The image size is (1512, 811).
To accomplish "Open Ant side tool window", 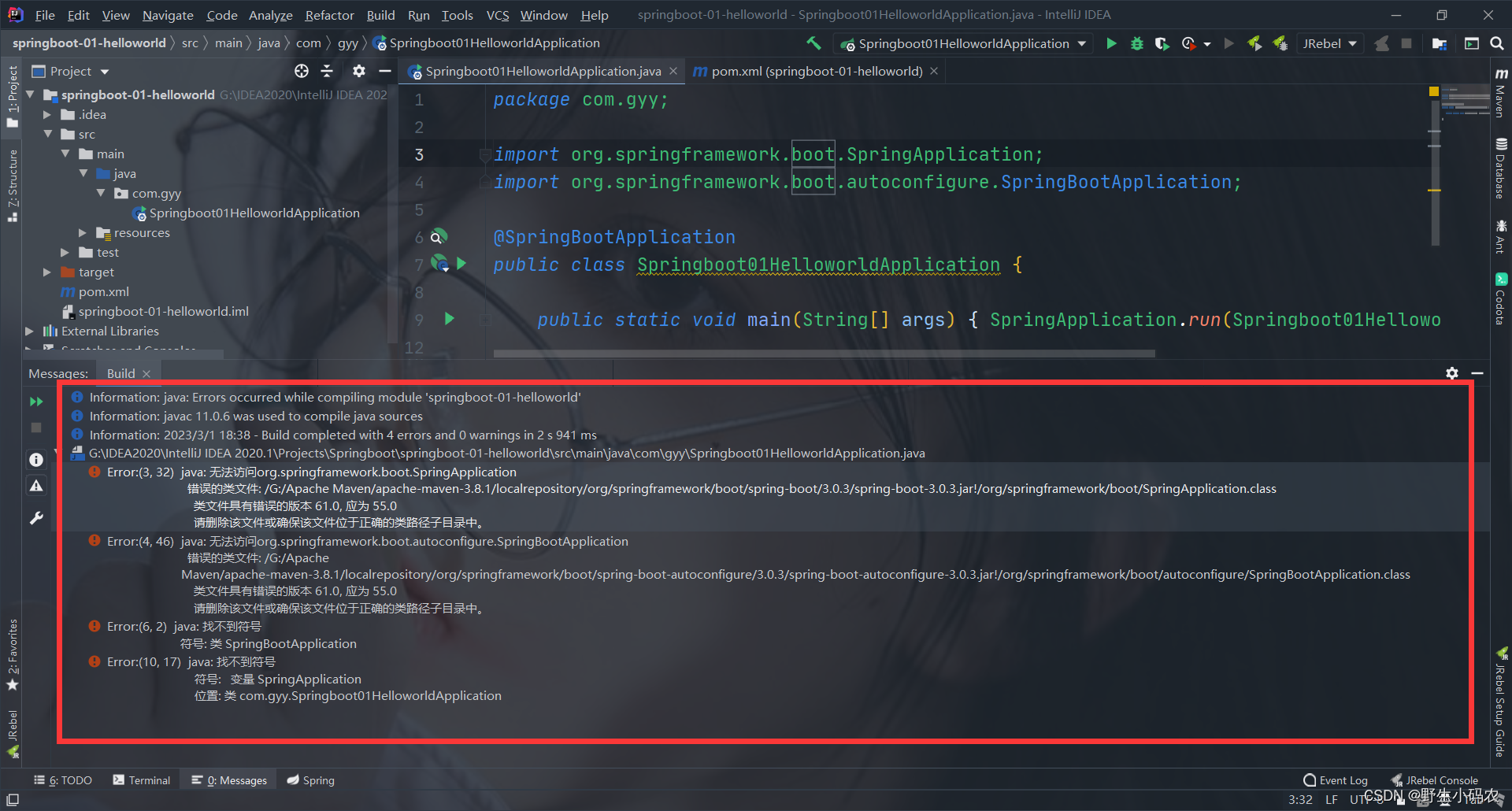I will tap(1501, 236).
